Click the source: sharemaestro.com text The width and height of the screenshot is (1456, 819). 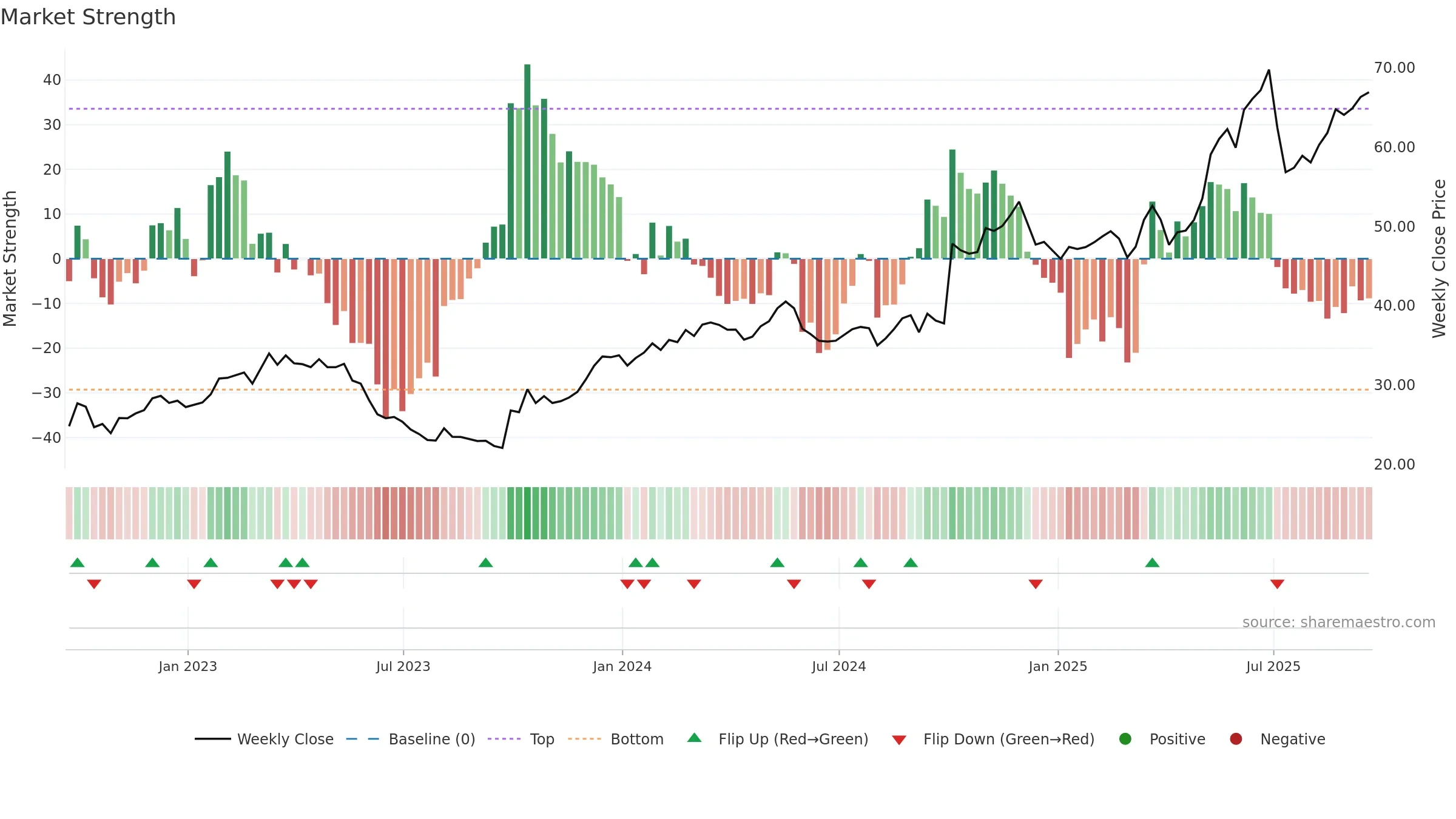pos(1339,622)
